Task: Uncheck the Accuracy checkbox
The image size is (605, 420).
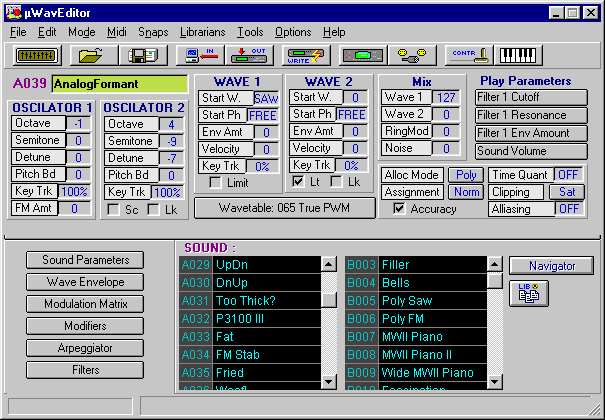Action: pos(400,209)
